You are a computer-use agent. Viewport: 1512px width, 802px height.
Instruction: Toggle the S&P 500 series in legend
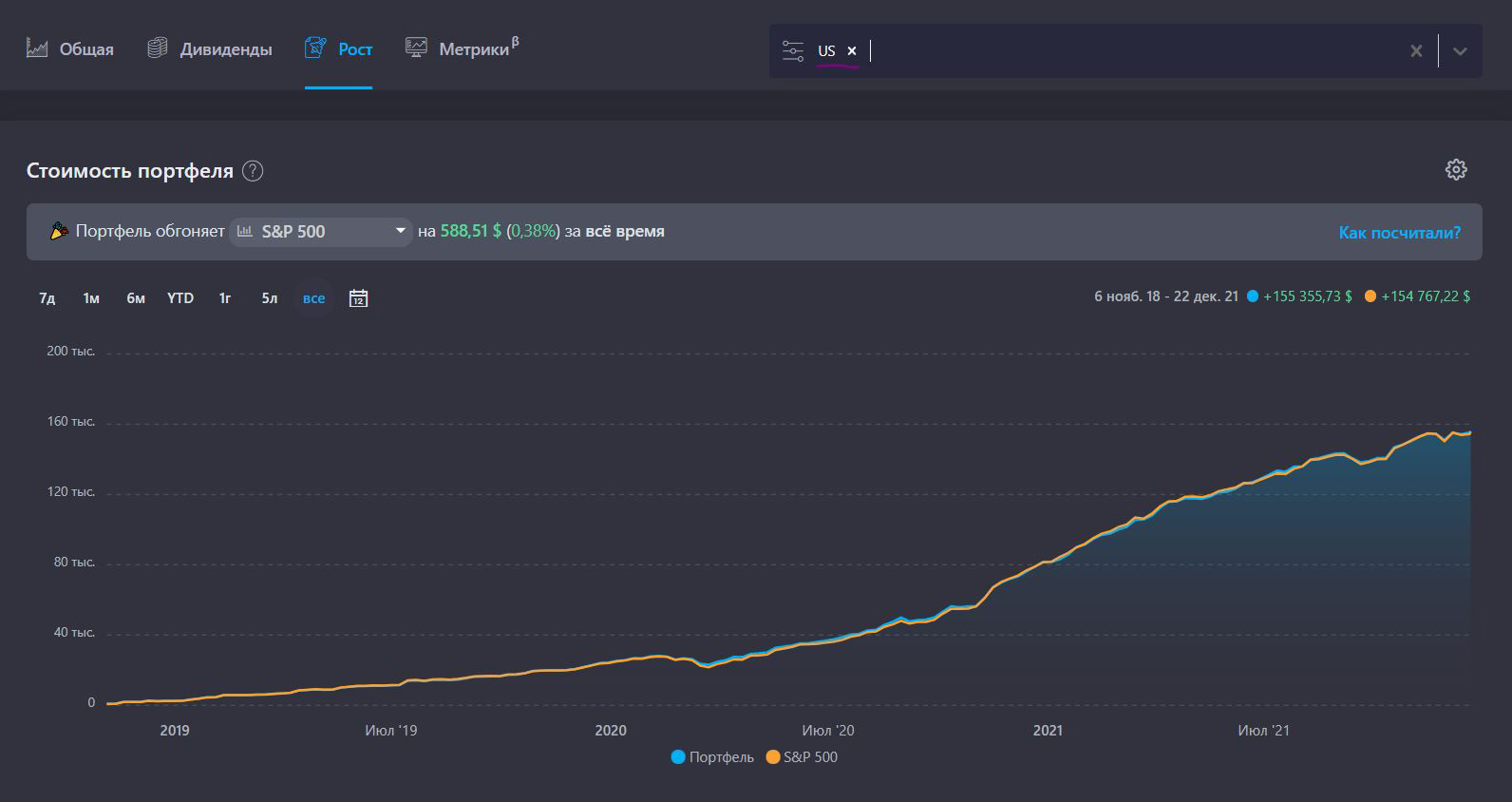(x=802, y=757)
